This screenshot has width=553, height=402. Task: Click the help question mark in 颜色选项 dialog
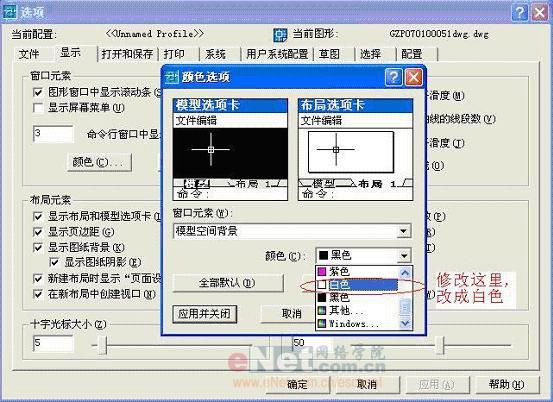point(394,77)
